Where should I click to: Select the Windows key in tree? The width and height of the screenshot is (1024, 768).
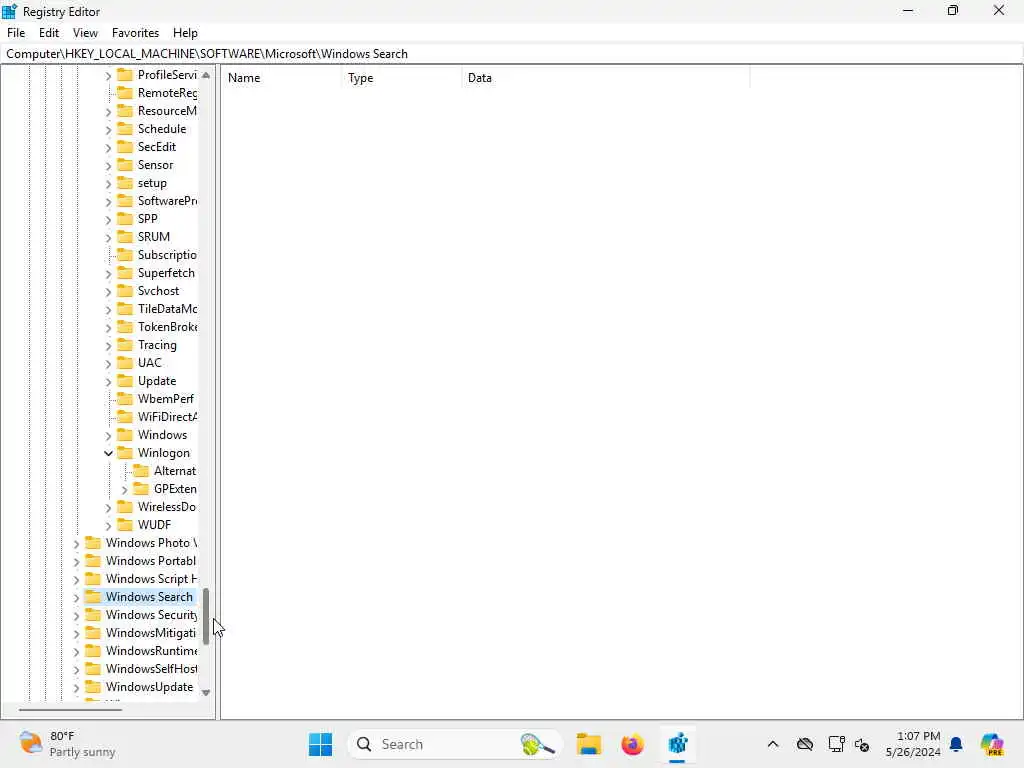[162, 435]
